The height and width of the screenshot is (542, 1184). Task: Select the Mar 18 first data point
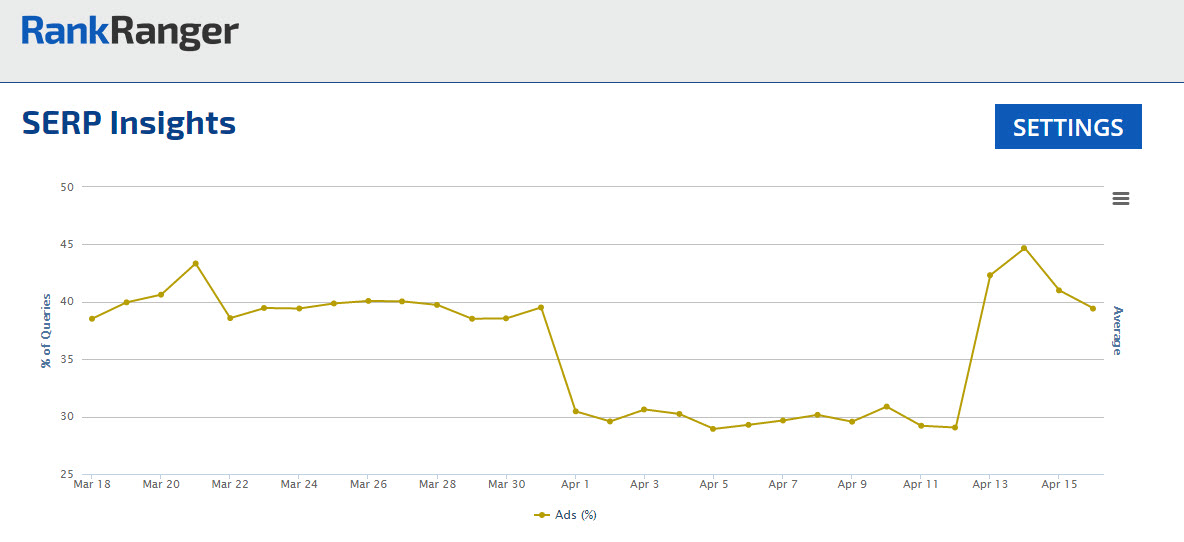click(92, 319)
